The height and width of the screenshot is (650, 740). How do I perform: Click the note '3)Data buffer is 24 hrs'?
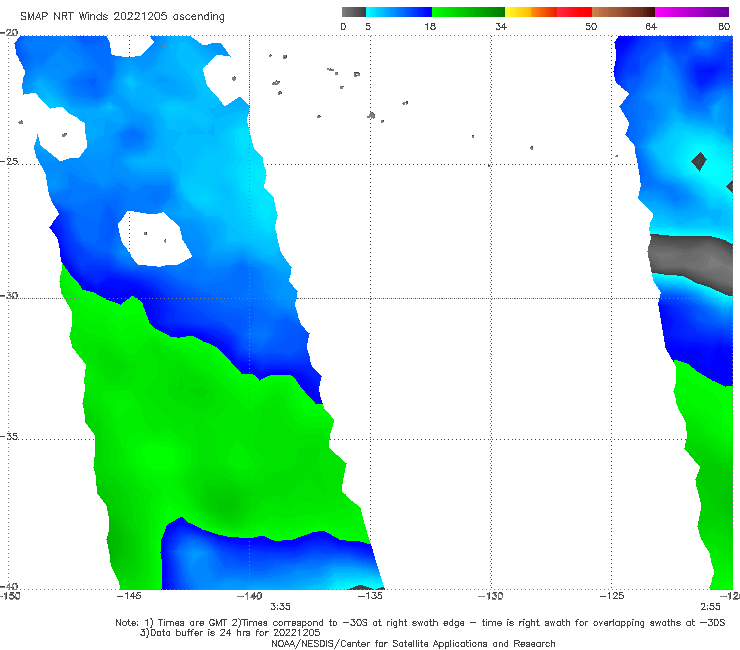coord(230,633)
